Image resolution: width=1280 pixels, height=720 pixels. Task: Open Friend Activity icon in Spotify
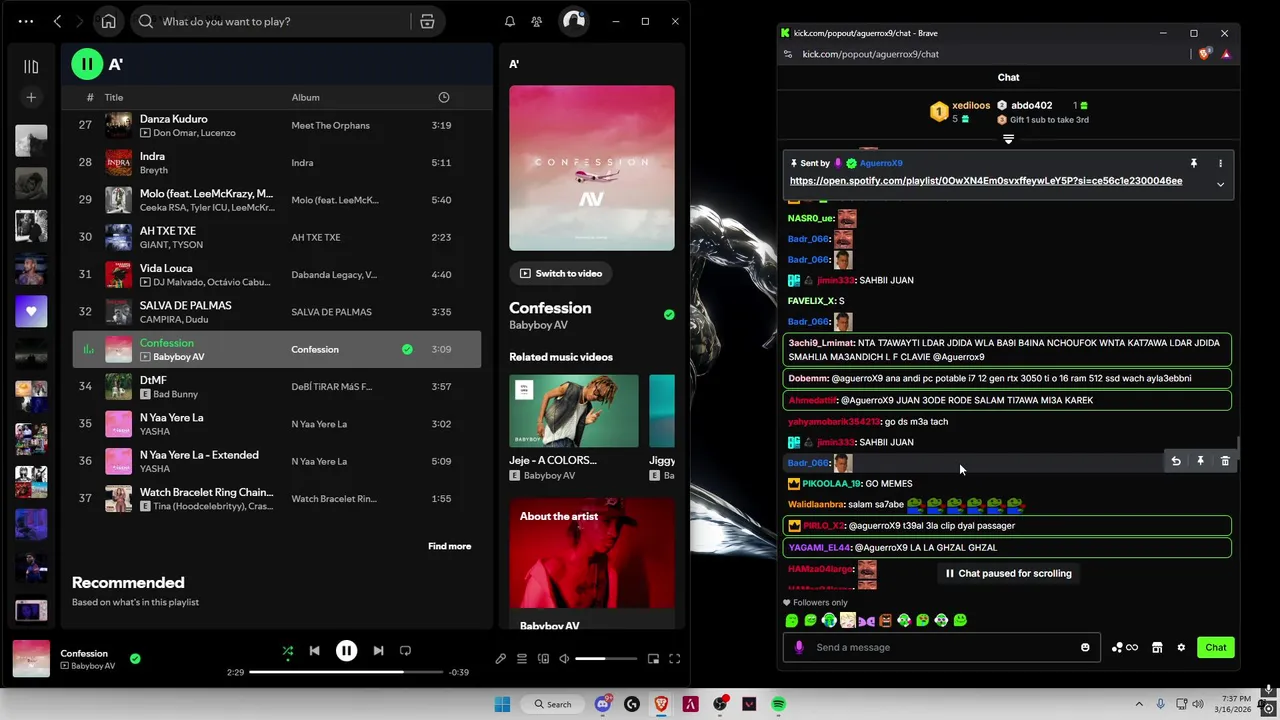coord(537,21)
